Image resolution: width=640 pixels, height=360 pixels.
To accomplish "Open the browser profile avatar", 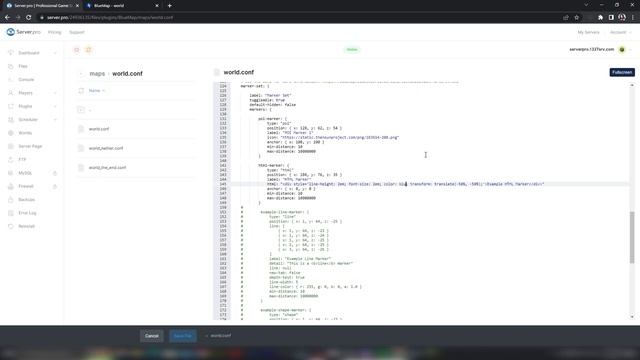I will click(x=622, y=18).
